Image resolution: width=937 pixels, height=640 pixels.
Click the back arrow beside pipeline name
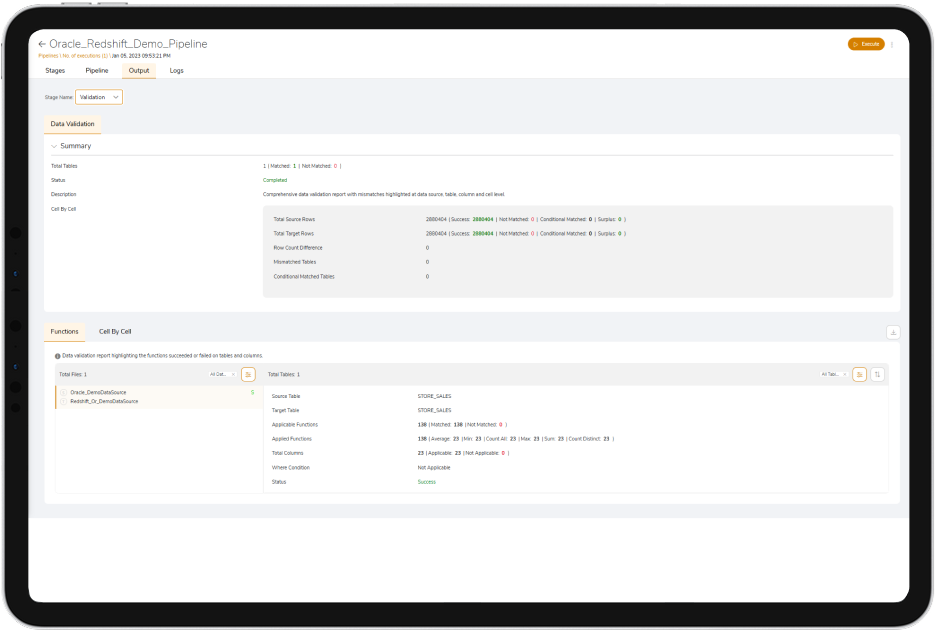pos(42,44)
